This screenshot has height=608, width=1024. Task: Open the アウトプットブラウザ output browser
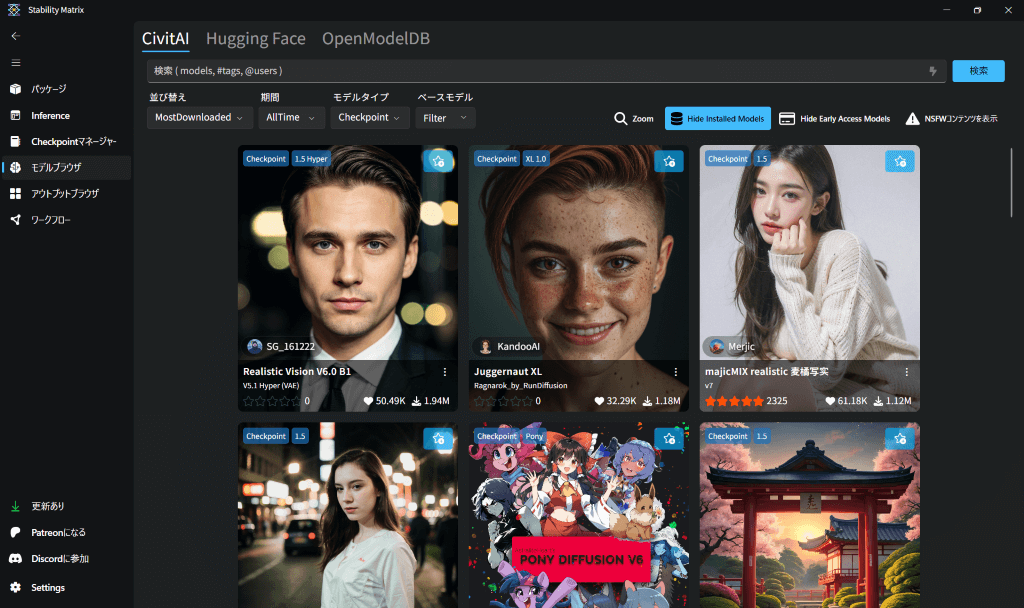(x=64, y=193)
